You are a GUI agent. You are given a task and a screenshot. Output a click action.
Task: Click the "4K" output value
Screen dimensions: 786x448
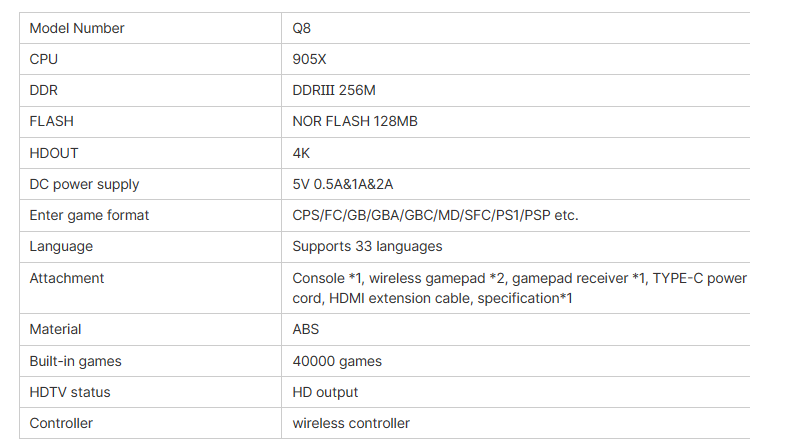tap(301, 153)
